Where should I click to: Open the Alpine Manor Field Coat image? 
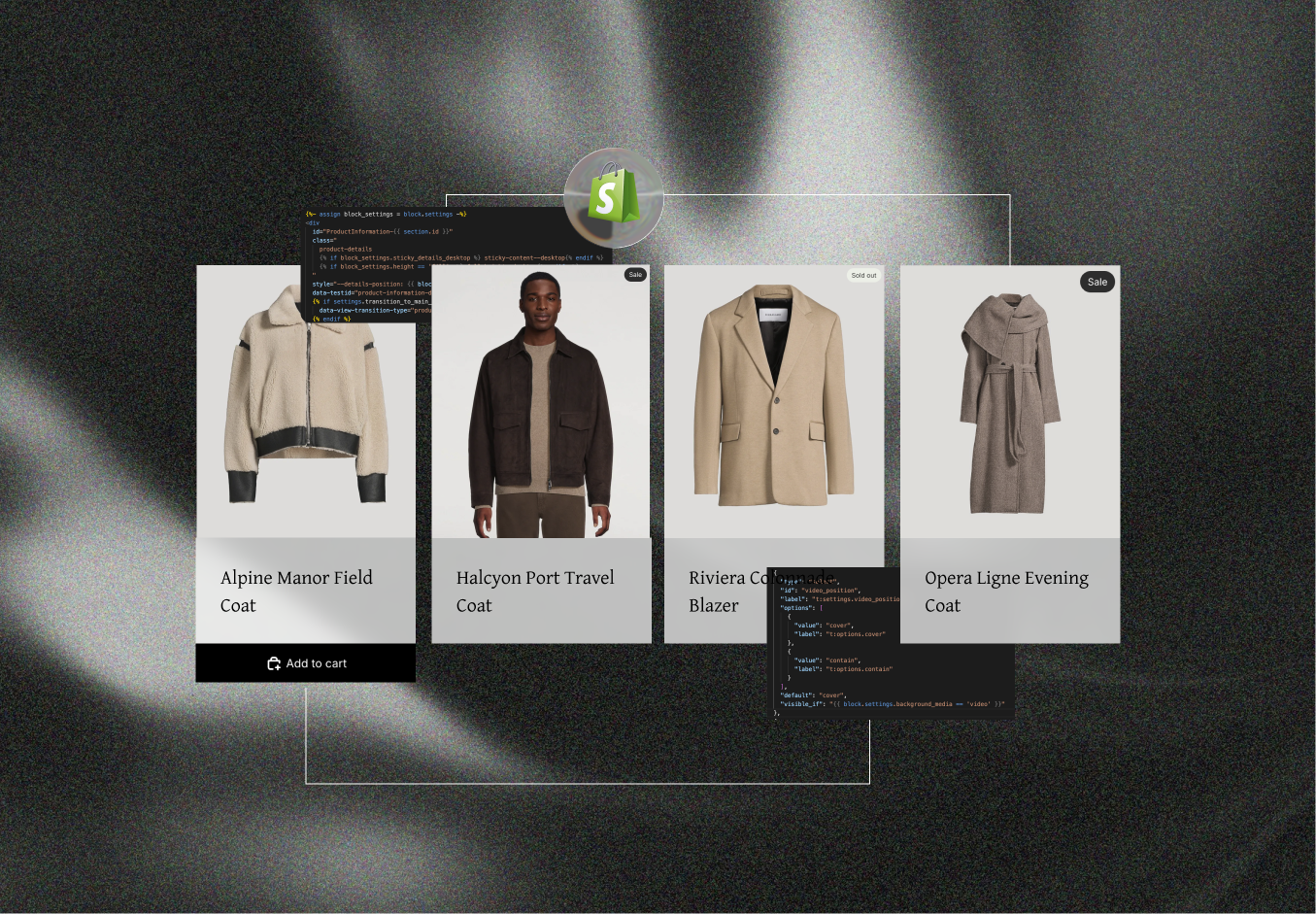(306, 401)
